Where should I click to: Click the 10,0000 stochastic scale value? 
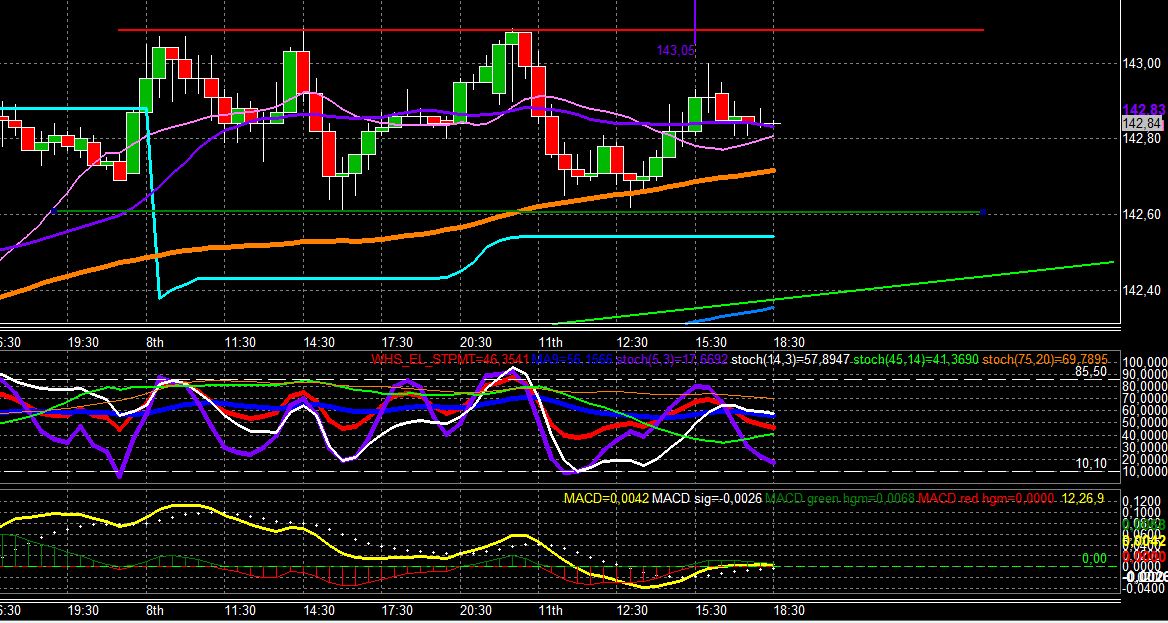(1145, 472)
